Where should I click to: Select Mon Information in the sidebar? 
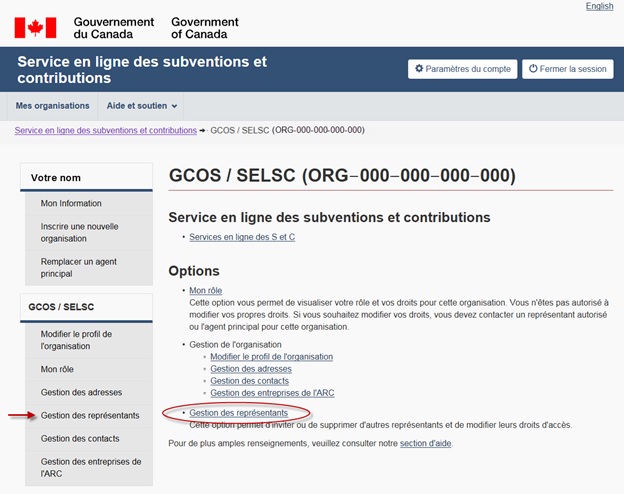click(x=71, y=203)
